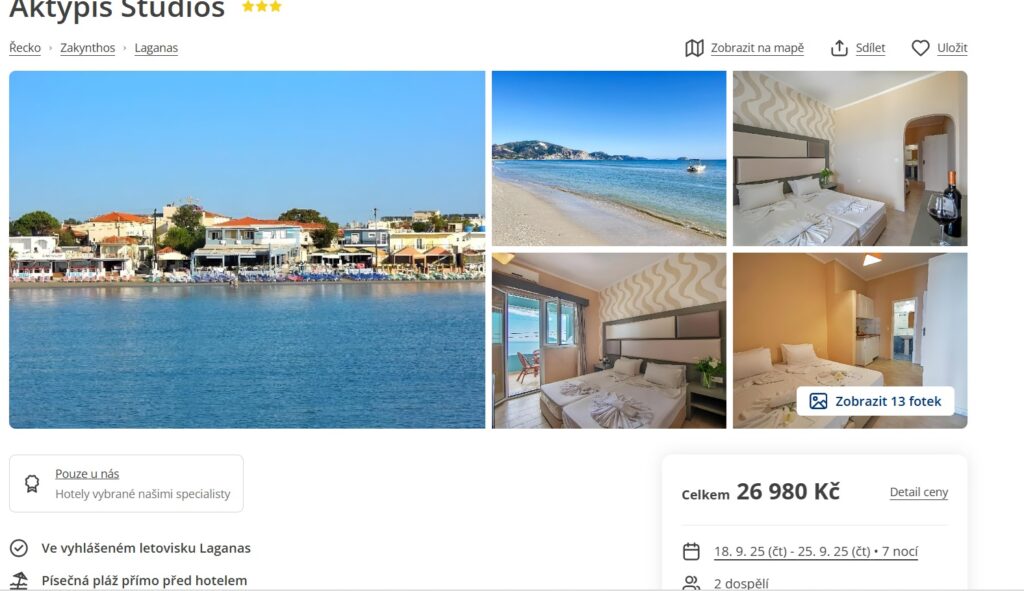
Task: Click the checkmark icon by Laganas resort text
Action: pyautogui.click(x=19, y=548)
